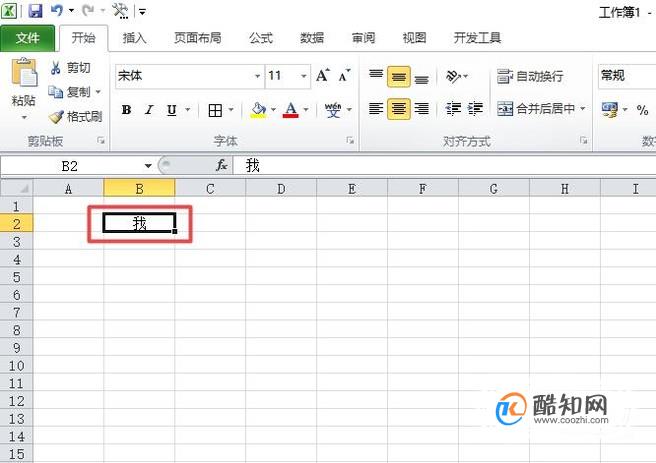Open the Undo history dropdown arrow
This screenshot has width=656, height=463.
(71, 10)
